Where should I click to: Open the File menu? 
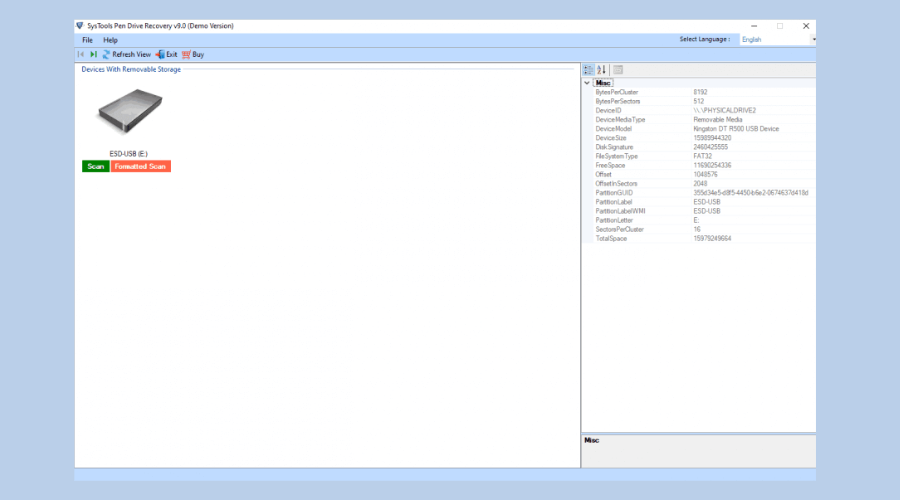[87, 40]
